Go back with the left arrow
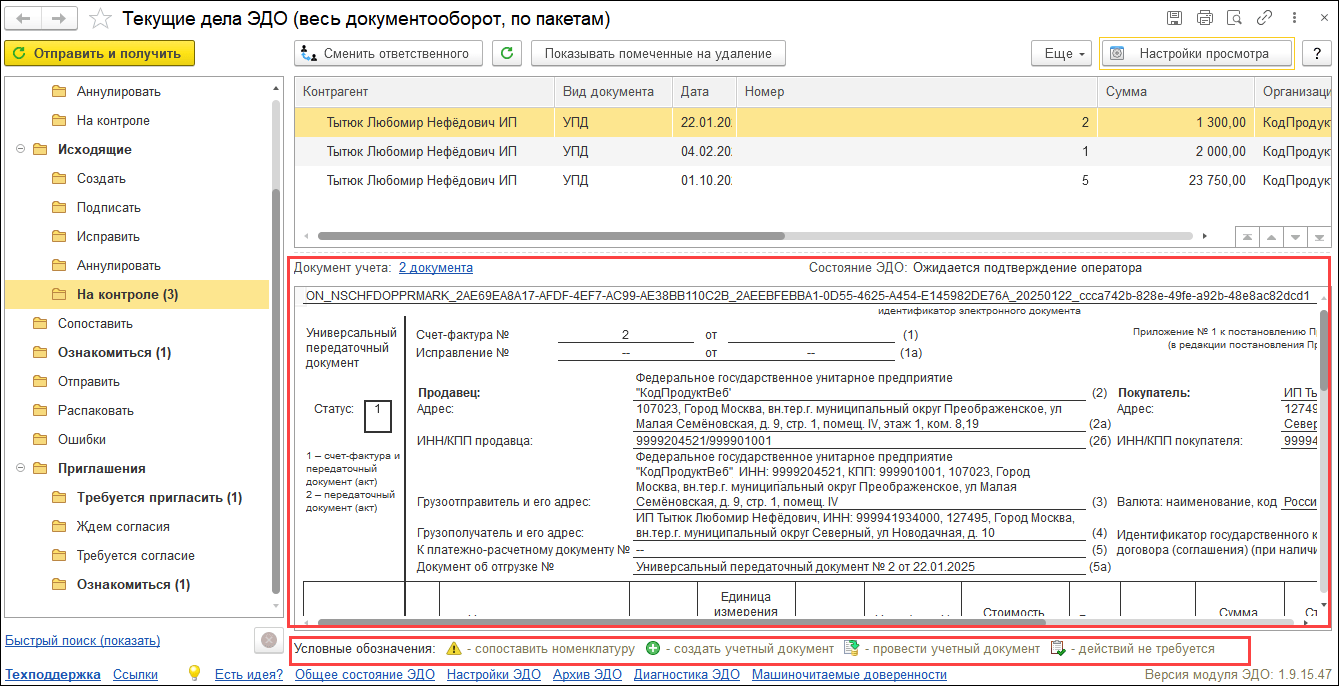 (x=24, y=19)
